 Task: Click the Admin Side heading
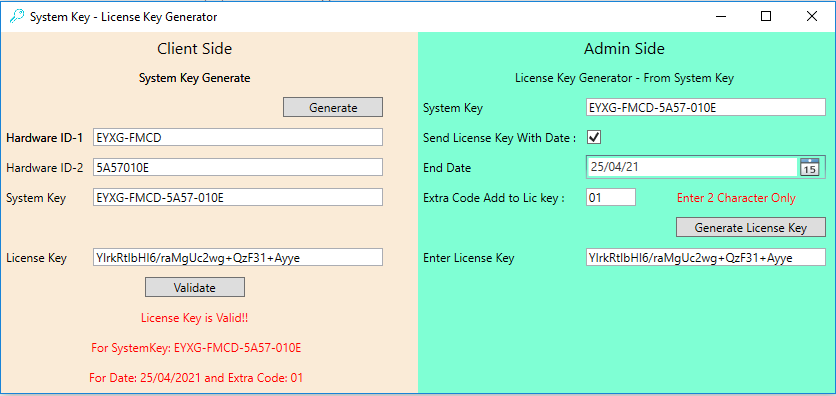[624, 49]
